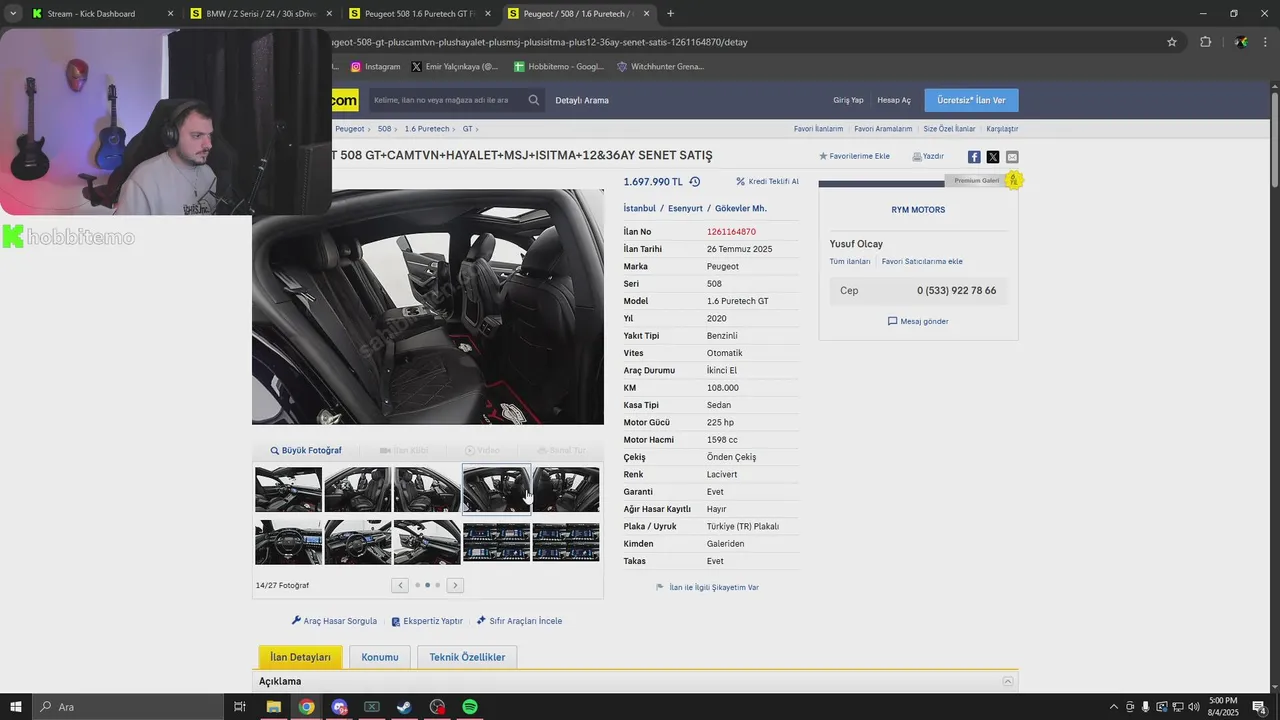Switch to Stream - Kick Dashboard tab

[x=102, y=14]
